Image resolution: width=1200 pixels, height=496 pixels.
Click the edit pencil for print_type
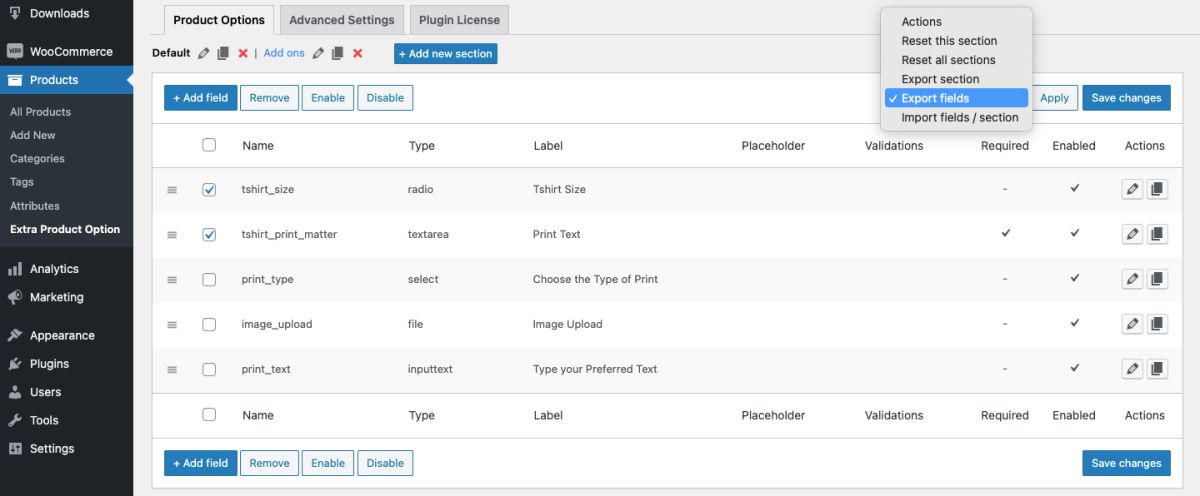pos(1132,279)
